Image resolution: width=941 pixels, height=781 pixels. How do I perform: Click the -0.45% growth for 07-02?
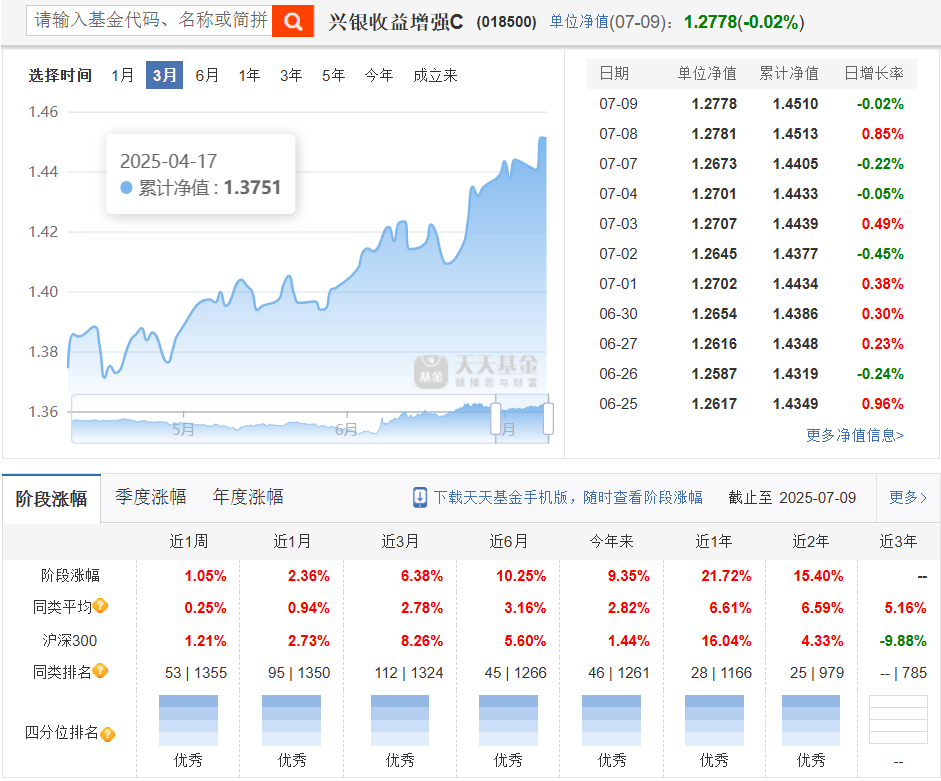[x=880, y=254]
